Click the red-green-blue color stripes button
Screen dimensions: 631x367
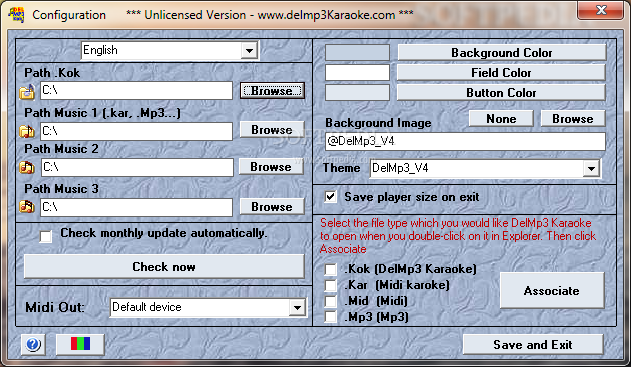tap(80, 344)
